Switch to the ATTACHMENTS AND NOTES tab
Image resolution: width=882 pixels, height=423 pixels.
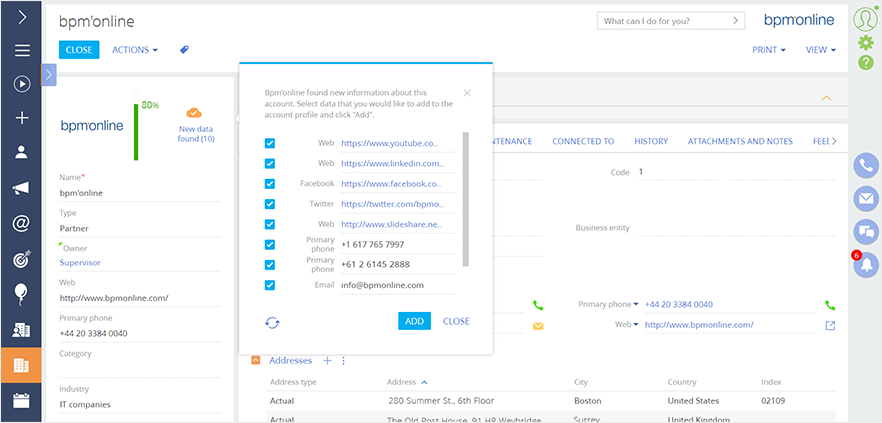(x=740, y=141)
